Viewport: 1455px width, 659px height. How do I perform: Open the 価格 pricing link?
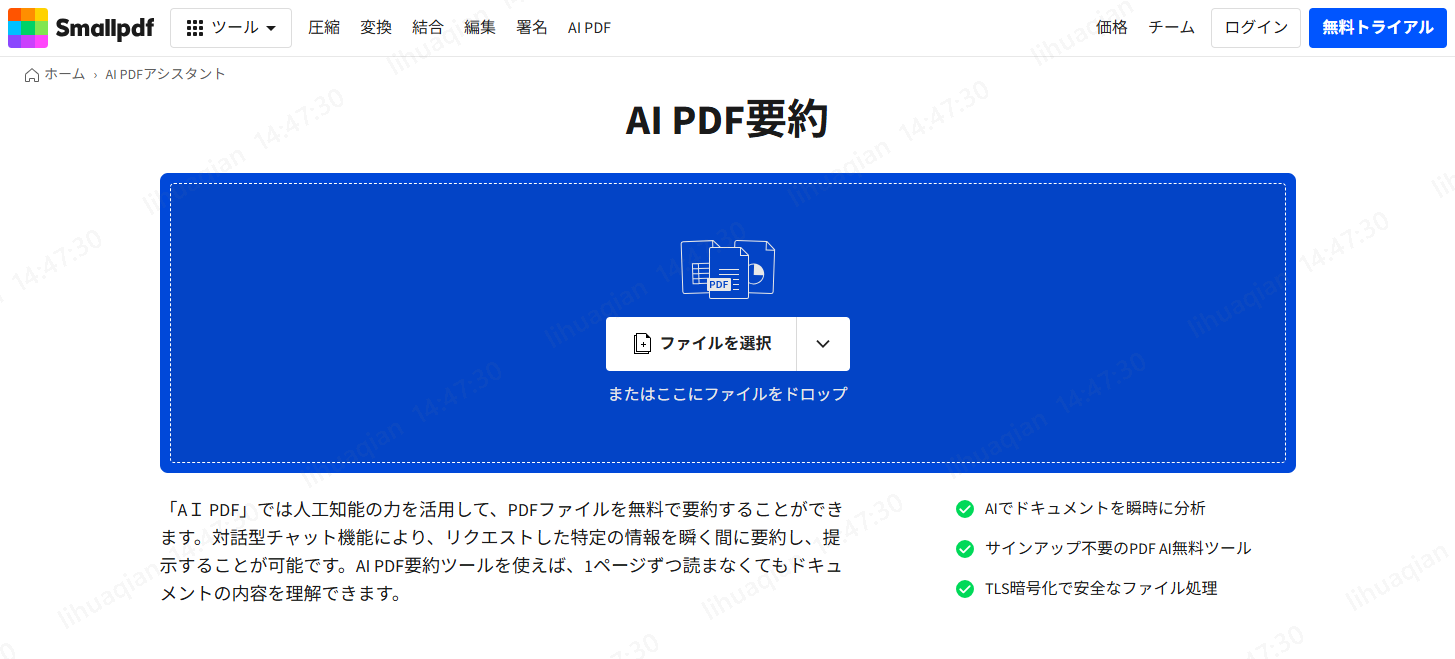tap(1112, 28)
